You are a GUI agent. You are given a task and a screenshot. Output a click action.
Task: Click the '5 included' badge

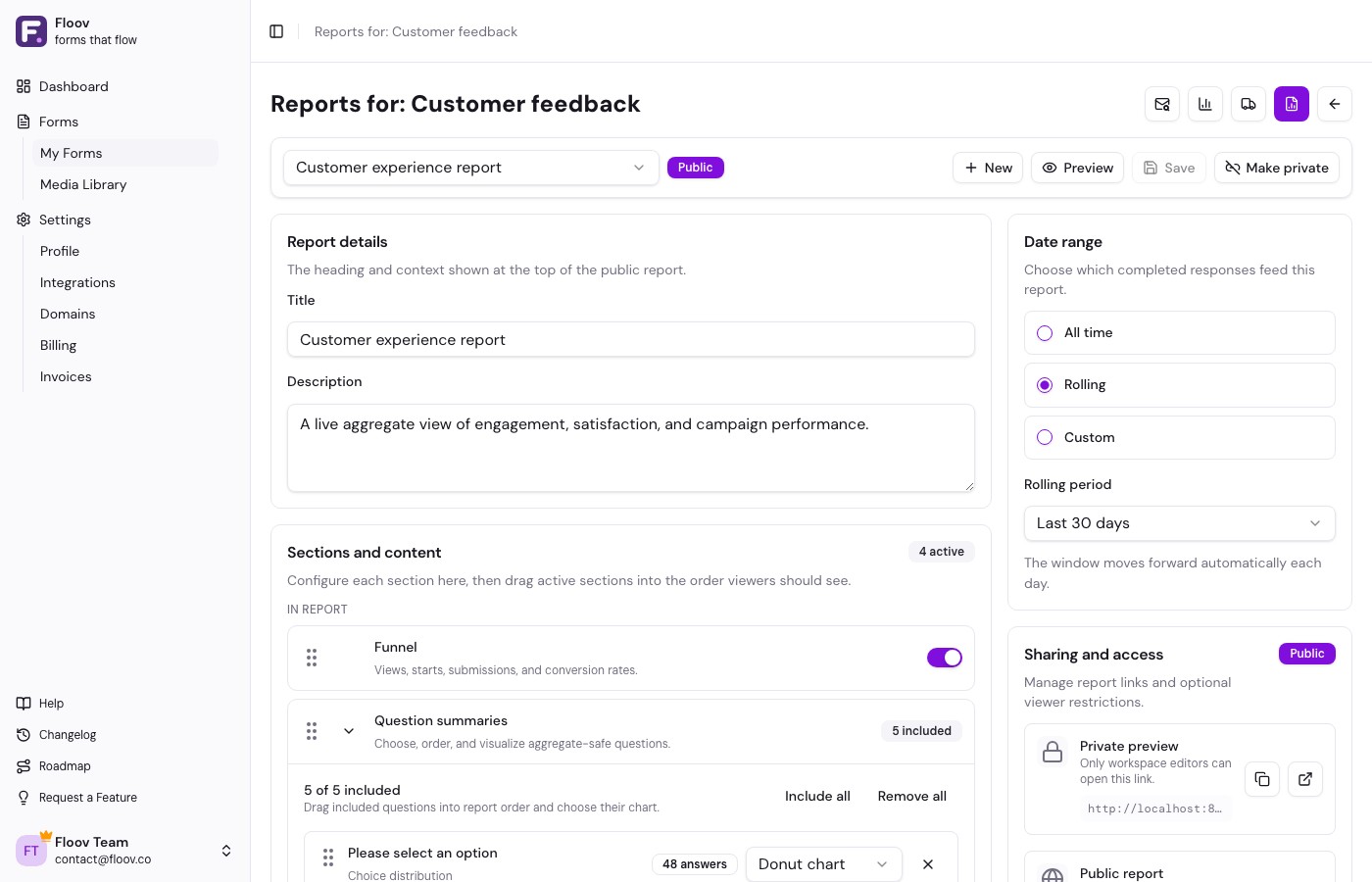pos(922,731)
